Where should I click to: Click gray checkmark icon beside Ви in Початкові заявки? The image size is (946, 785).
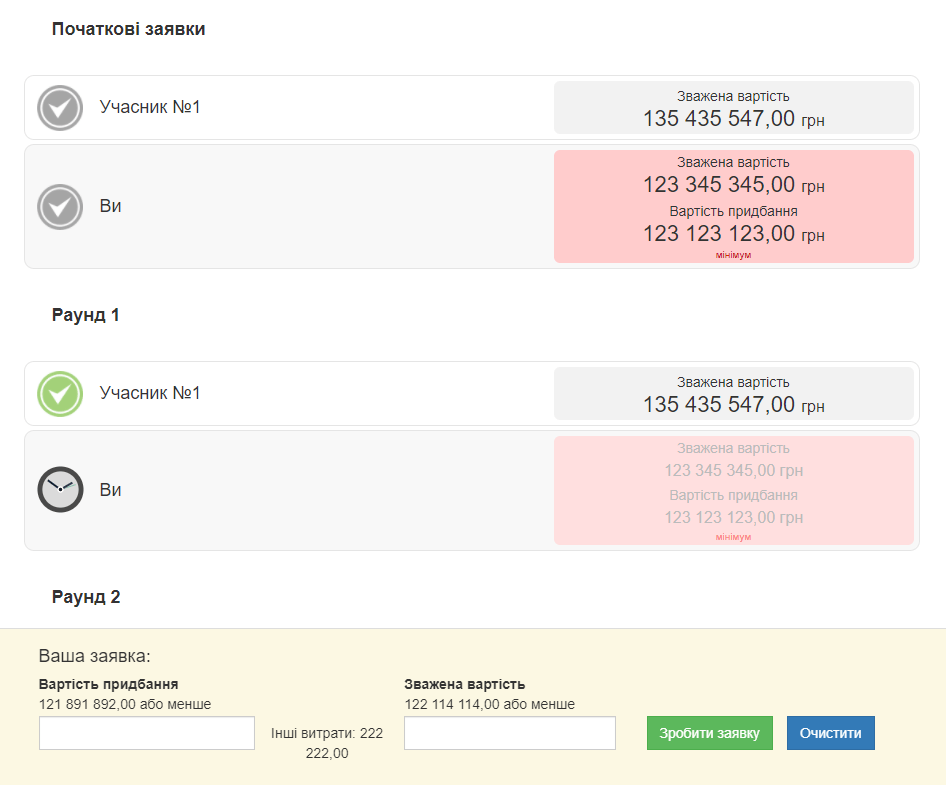(x=60, y=207)
